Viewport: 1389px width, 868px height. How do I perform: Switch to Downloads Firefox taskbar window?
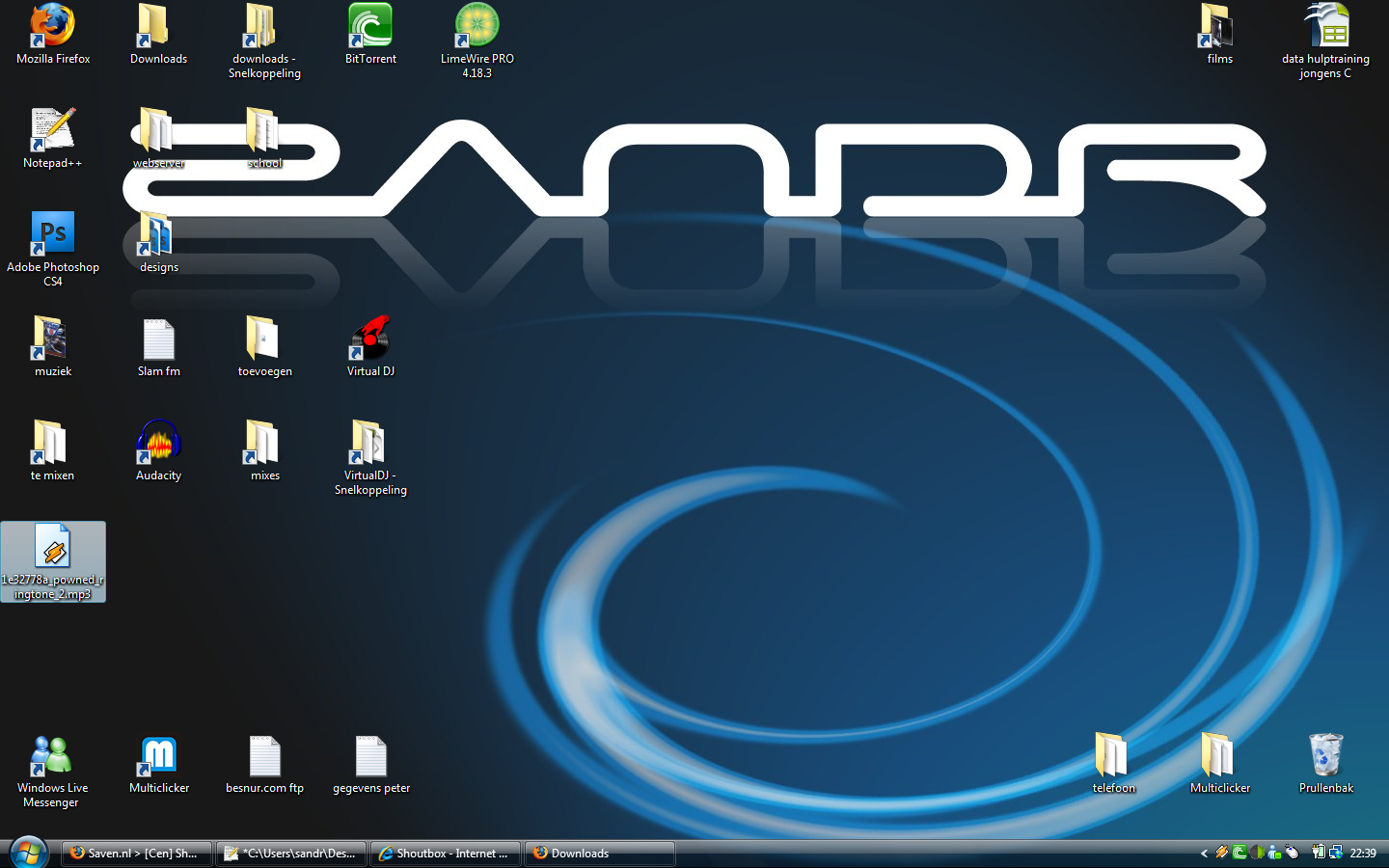click(x=600, y=854)
